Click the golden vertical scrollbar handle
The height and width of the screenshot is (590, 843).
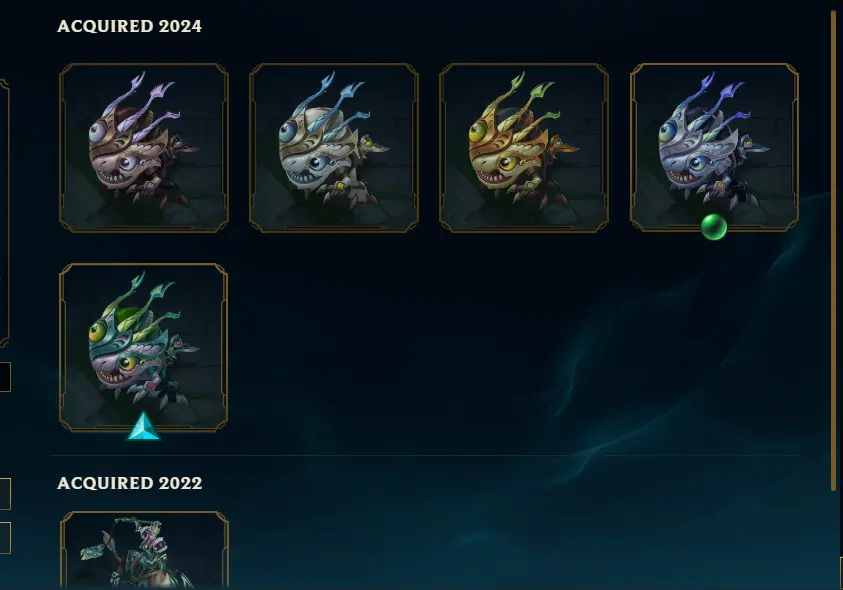pyautogui.click(x=834, y=250)
